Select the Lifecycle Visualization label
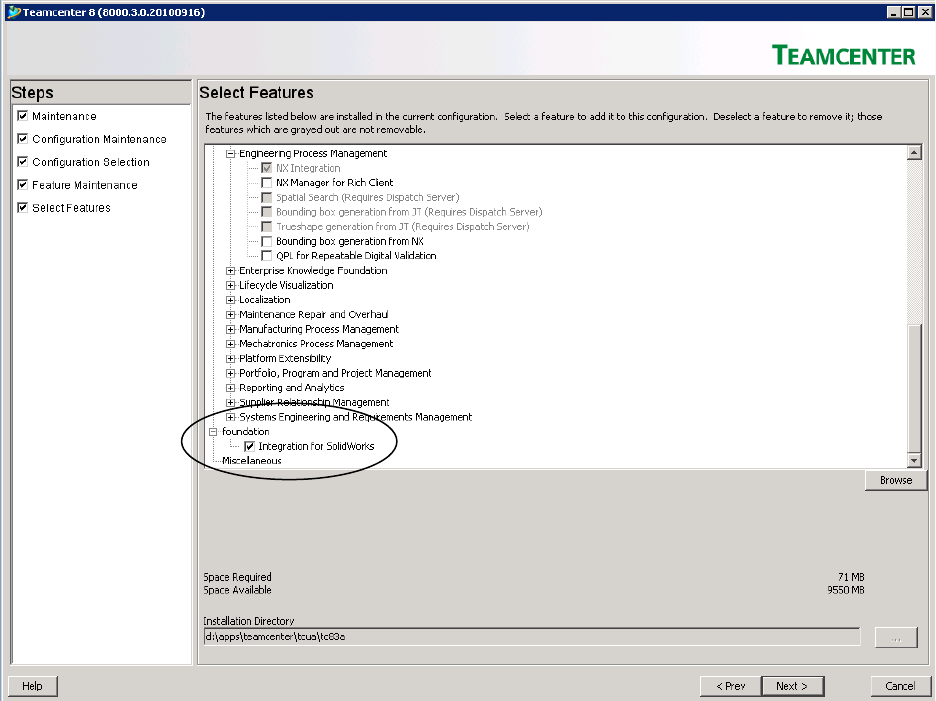The image size is (936, 701). 286,285
